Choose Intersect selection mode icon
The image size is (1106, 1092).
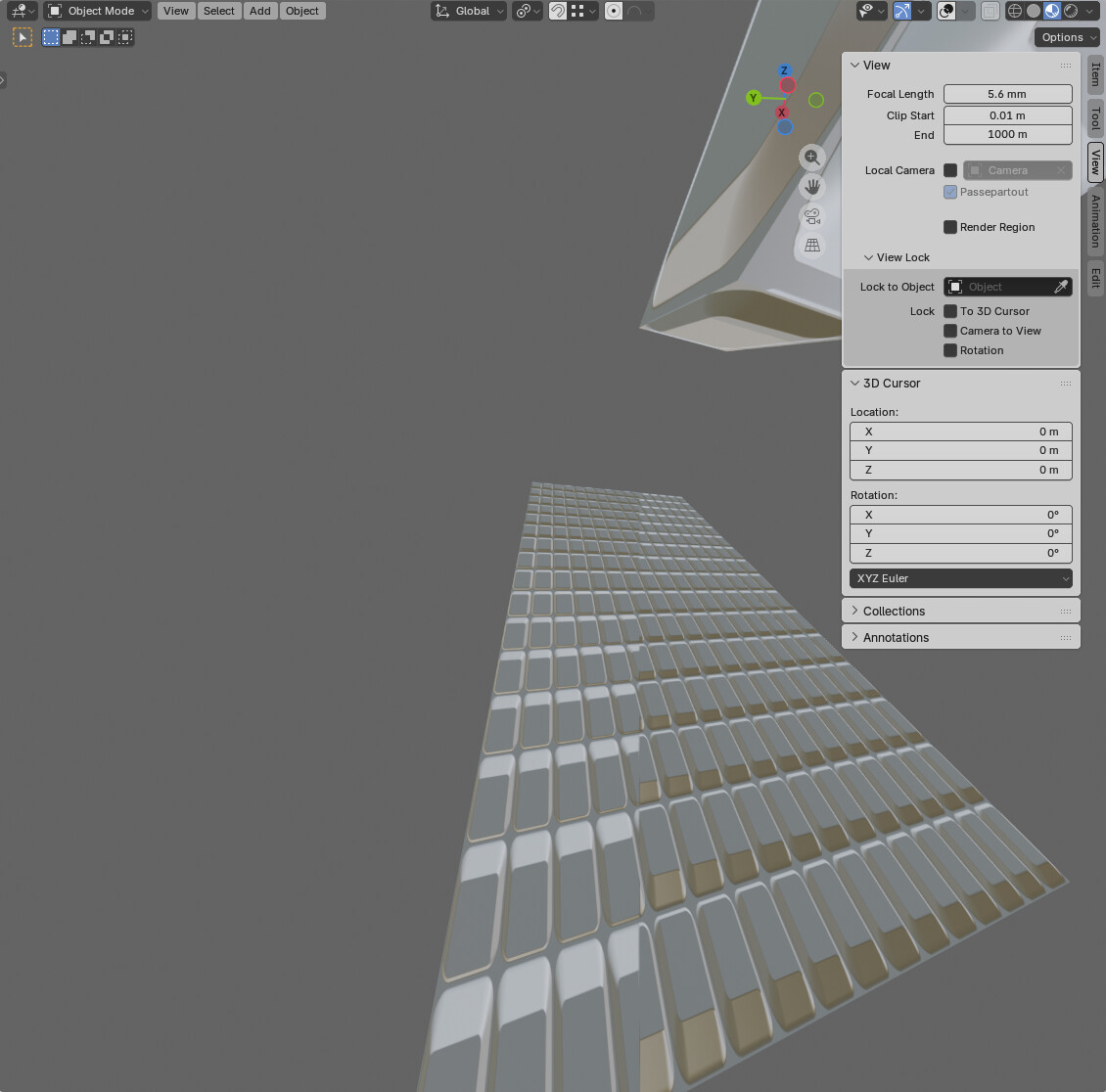tap(125, 37)
